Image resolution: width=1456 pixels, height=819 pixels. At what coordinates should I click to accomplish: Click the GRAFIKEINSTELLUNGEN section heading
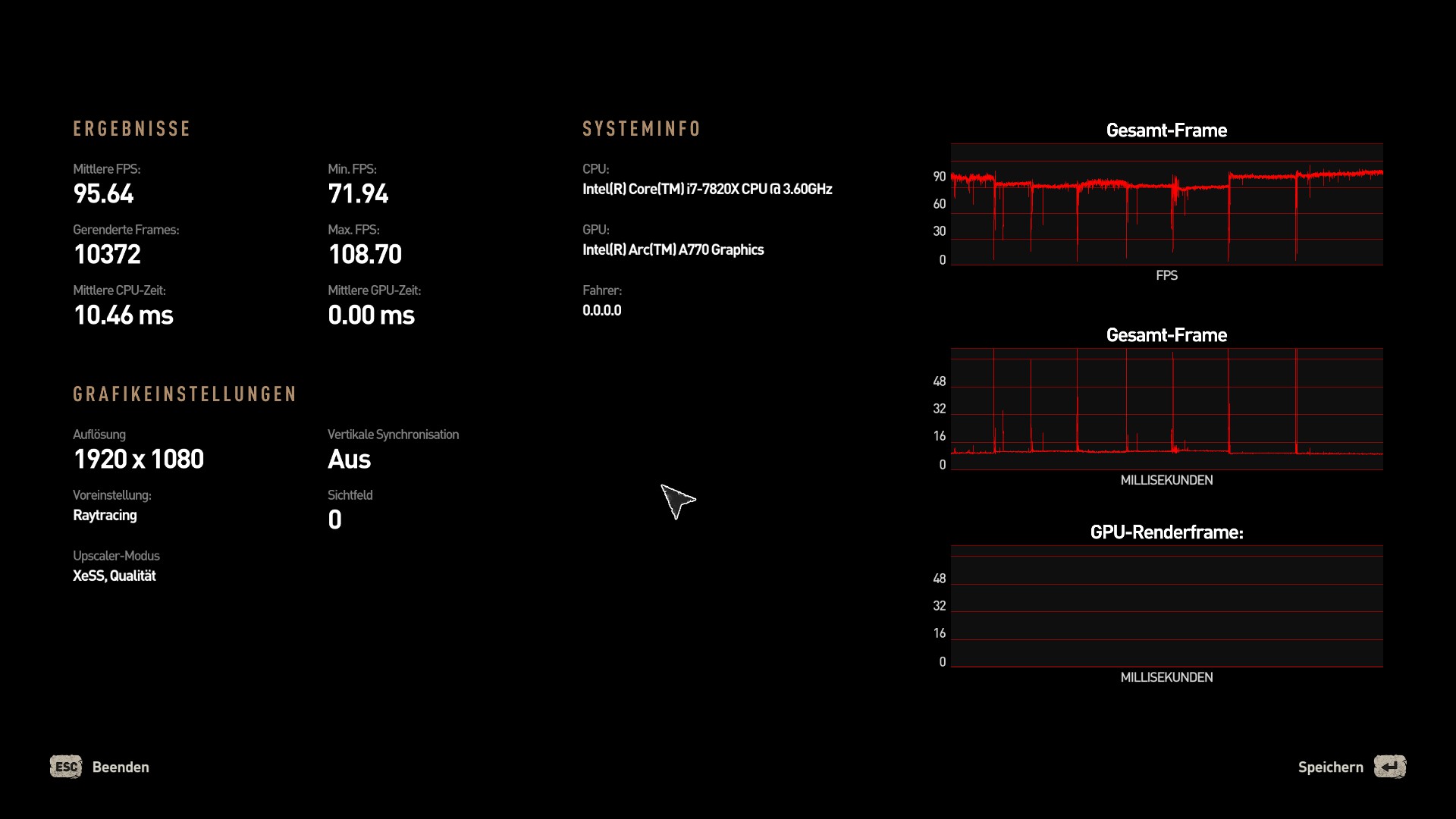184,394
